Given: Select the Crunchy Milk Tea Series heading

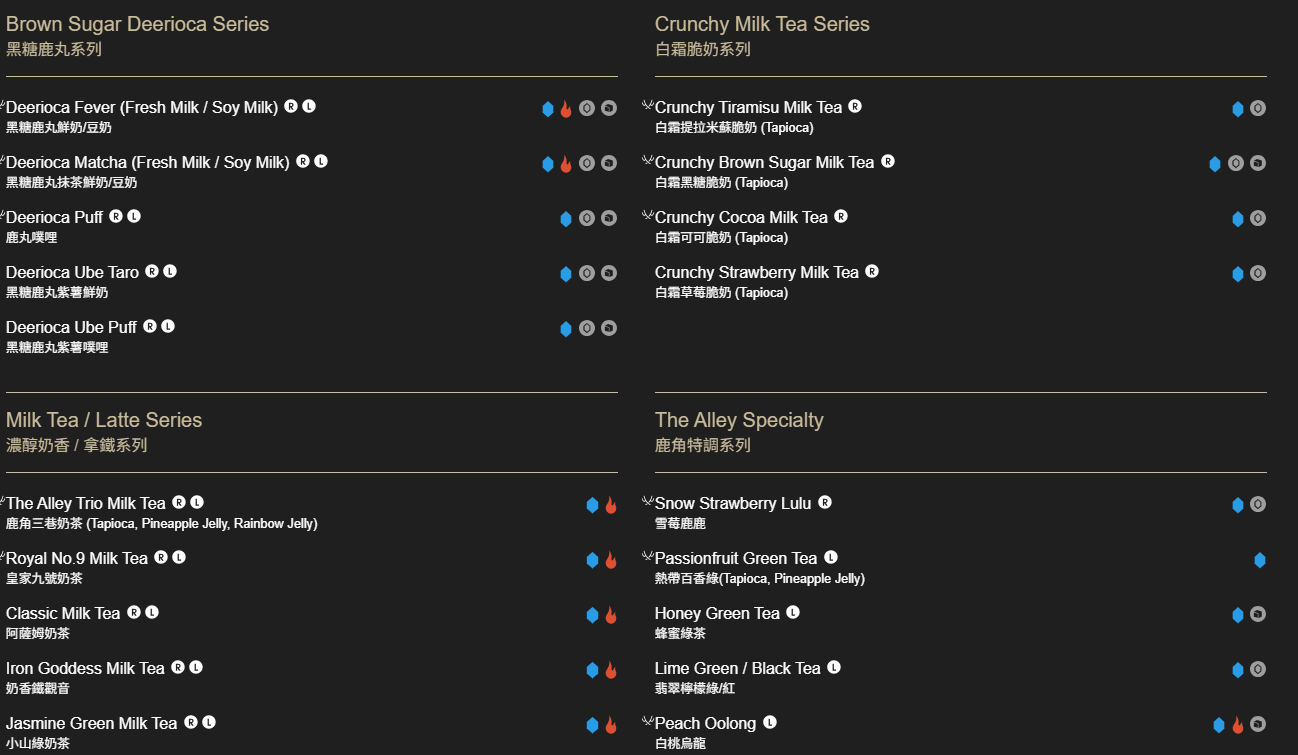Looking at the screenshot, I should (x=762, y=24).
